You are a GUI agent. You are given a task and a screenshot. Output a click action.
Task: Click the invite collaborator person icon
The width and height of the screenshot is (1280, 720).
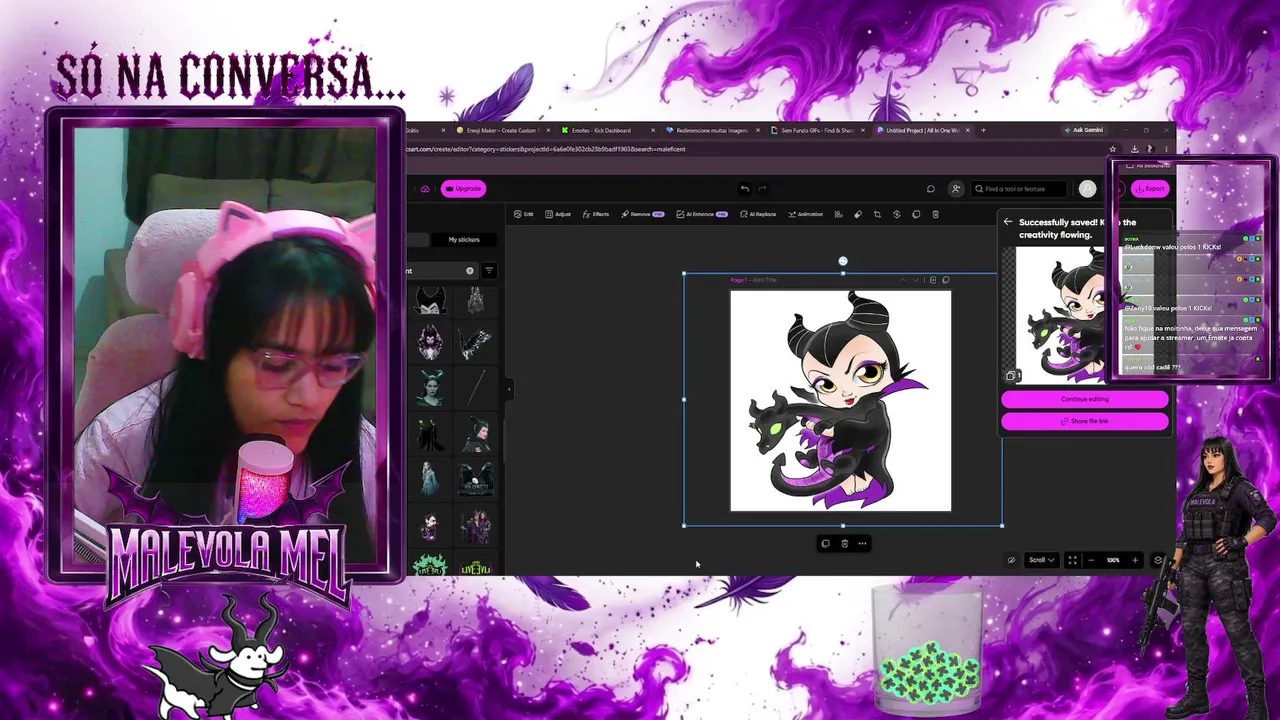956,188
